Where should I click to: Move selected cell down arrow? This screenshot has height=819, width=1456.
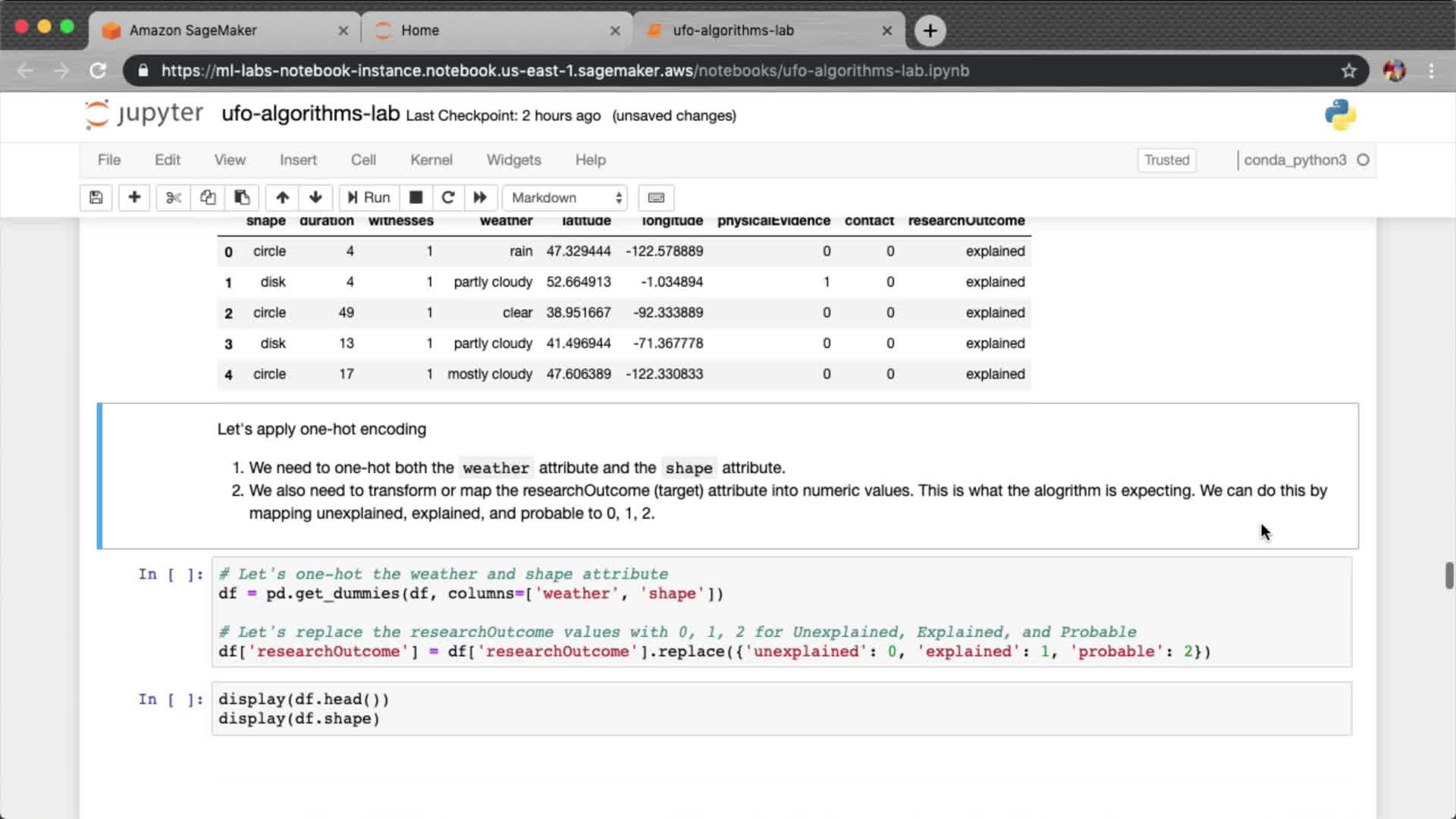[315, 198]
